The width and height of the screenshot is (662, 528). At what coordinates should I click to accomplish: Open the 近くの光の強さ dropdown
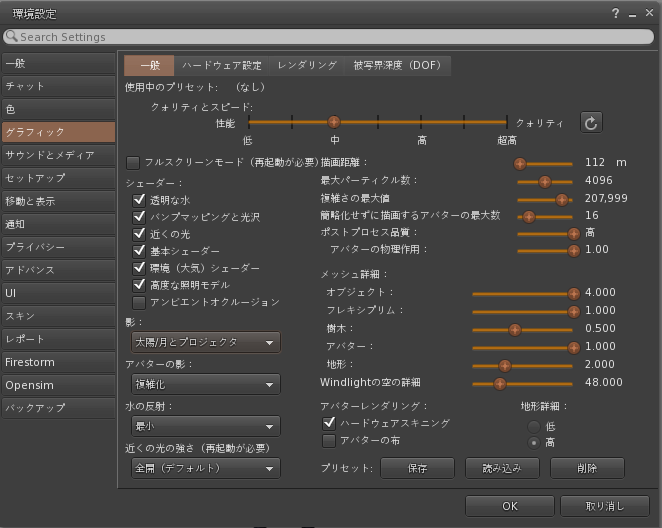click(206, 468)
